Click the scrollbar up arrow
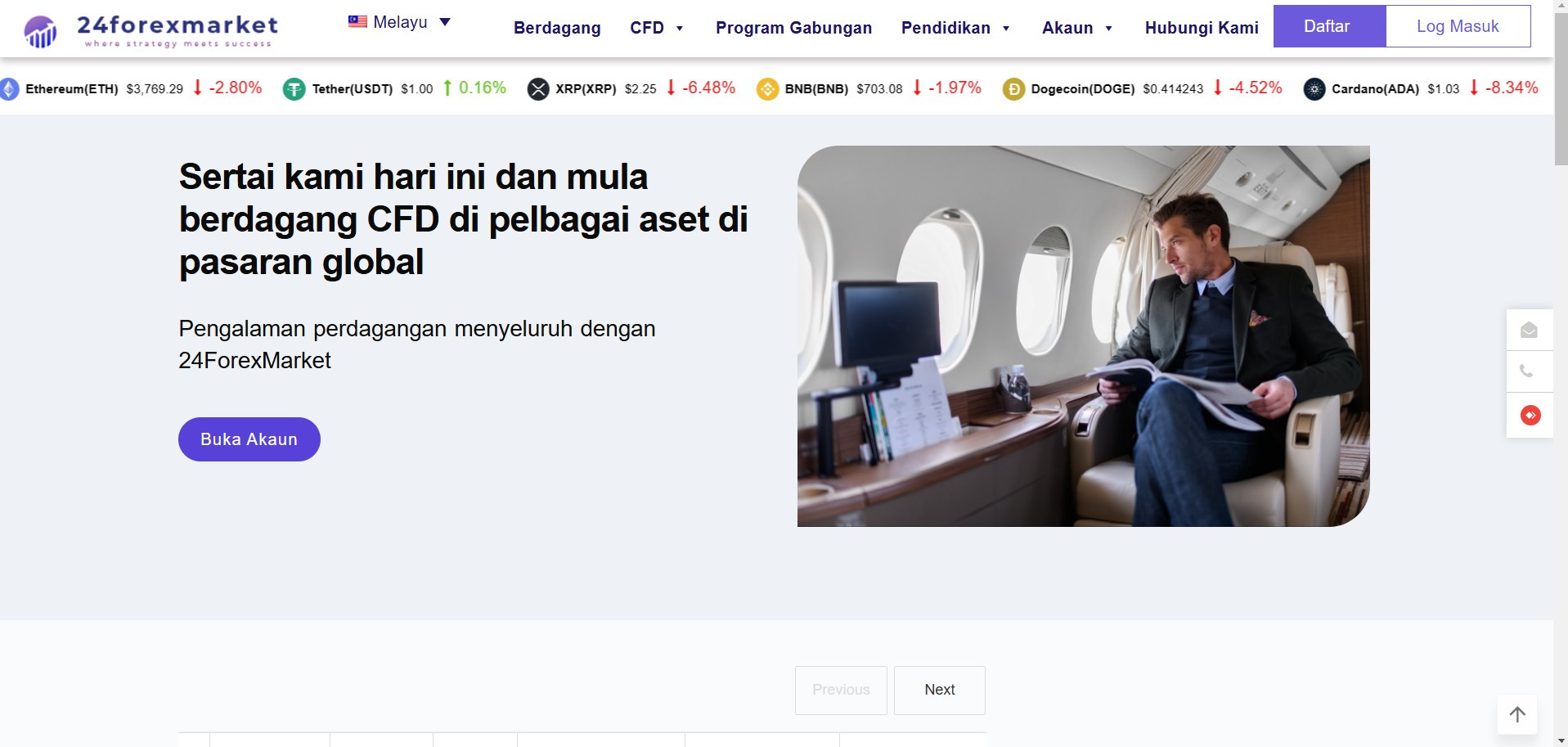This screenshot has width=1568, height=747. click(x=1561, y=7)
